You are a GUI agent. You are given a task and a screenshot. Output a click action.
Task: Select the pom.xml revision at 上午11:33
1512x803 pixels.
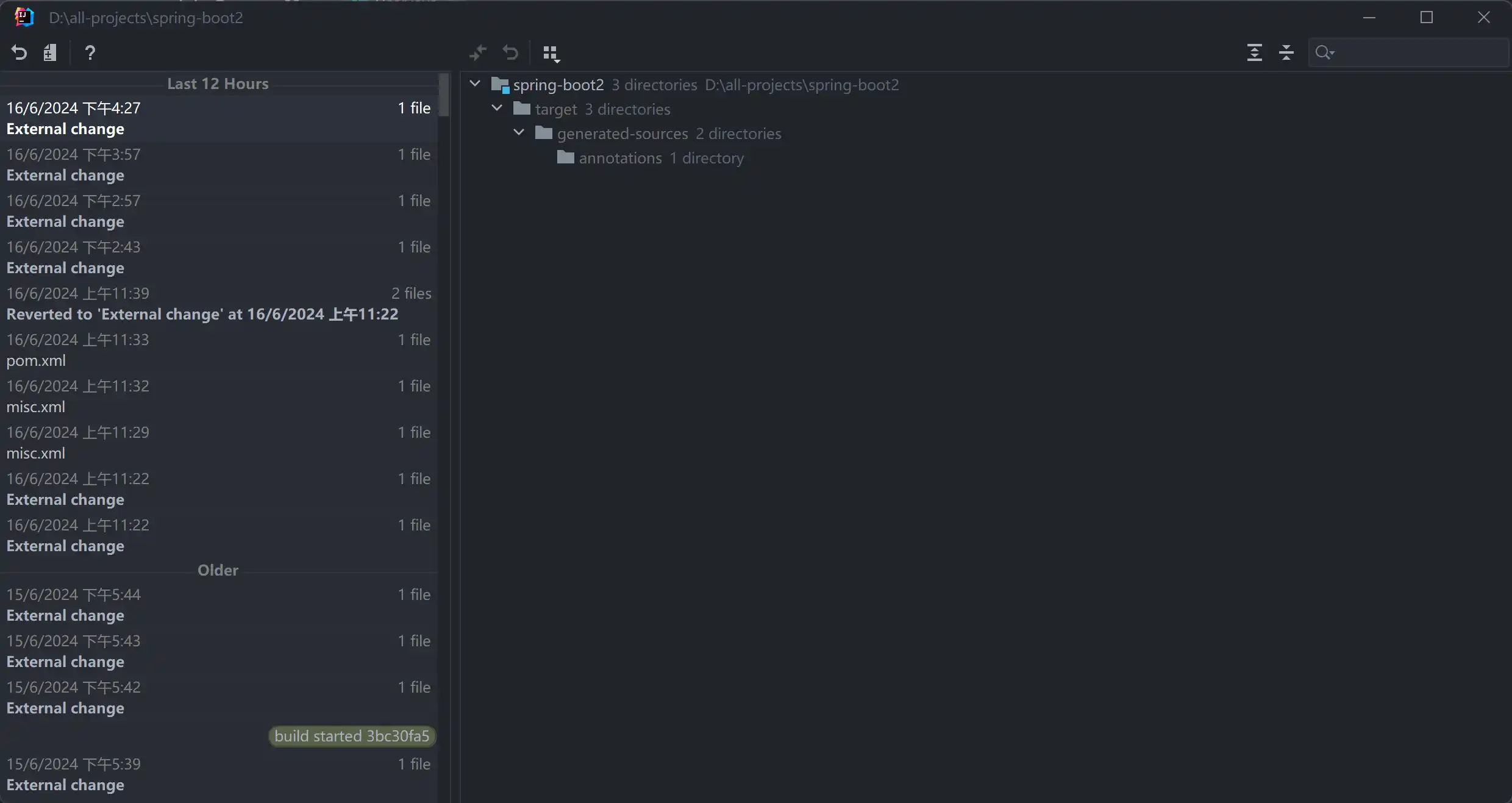click(218, 350)
